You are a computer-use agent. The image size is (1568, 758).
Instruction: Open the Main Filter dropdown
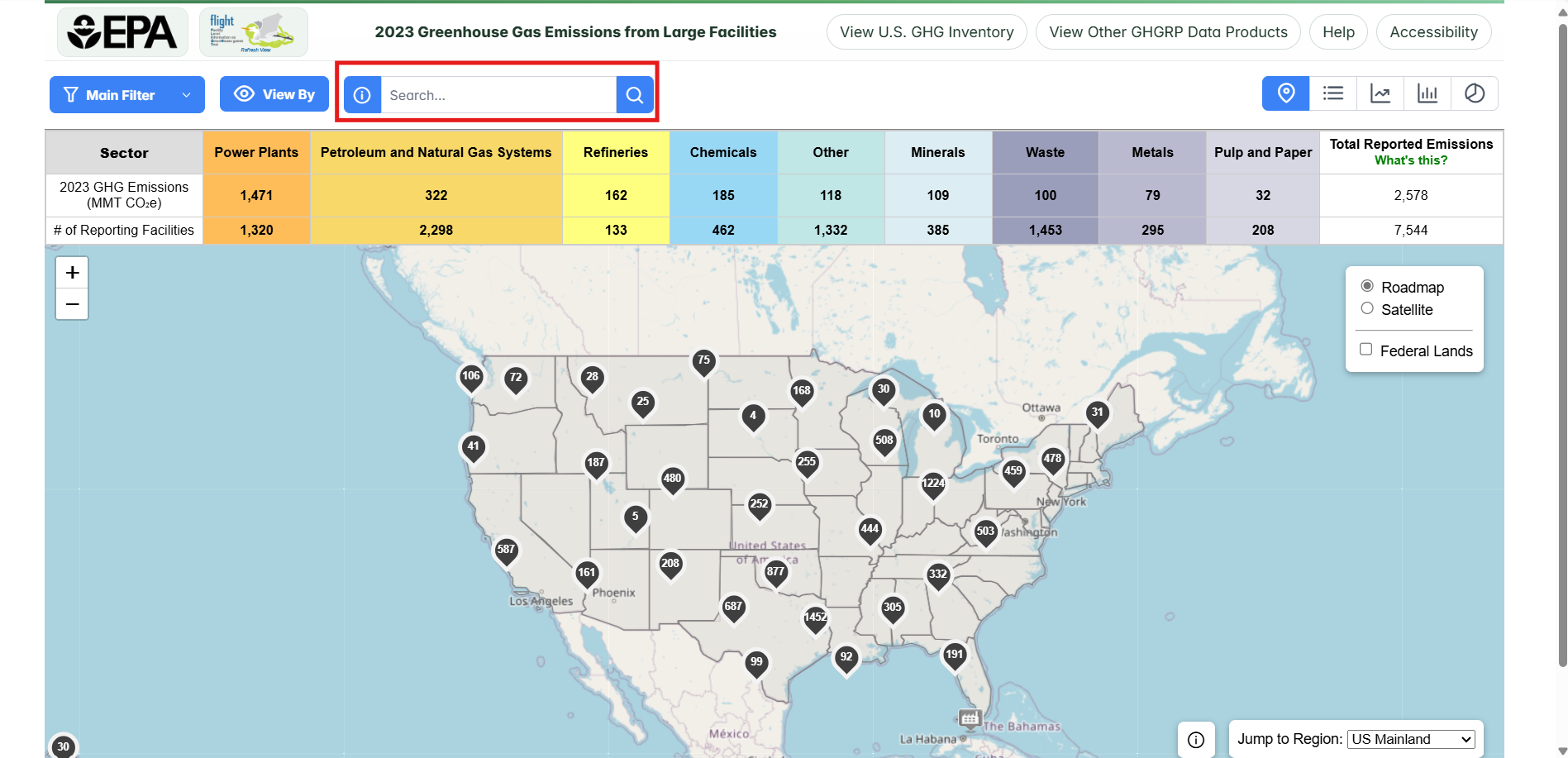point(126,94)
